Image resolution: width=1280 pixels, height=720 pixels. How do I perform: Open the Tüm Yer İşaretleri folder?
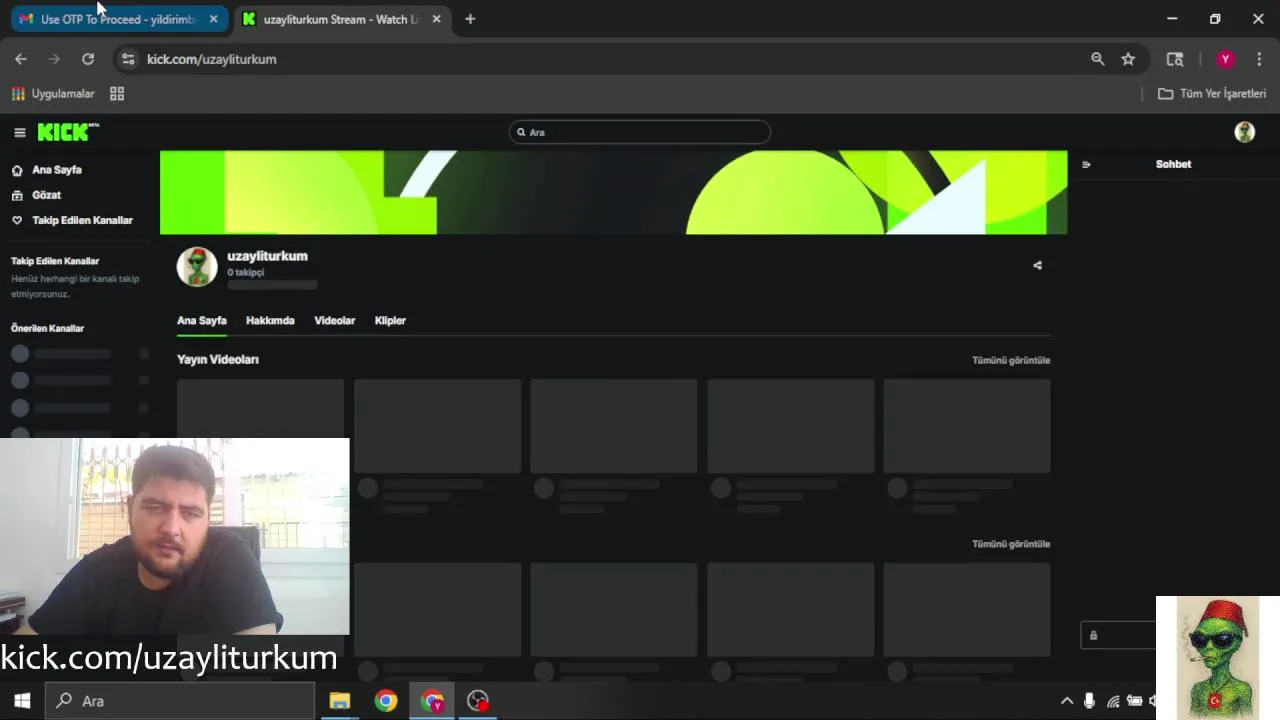(x=1212, y=94)
